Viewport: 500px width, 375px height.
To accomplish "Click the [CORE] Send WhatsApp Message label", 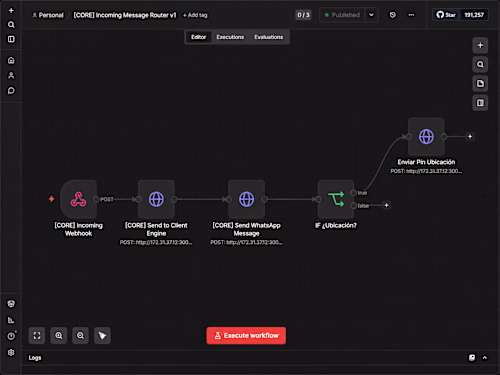I will pyautogui.click(x=246, y=229).
